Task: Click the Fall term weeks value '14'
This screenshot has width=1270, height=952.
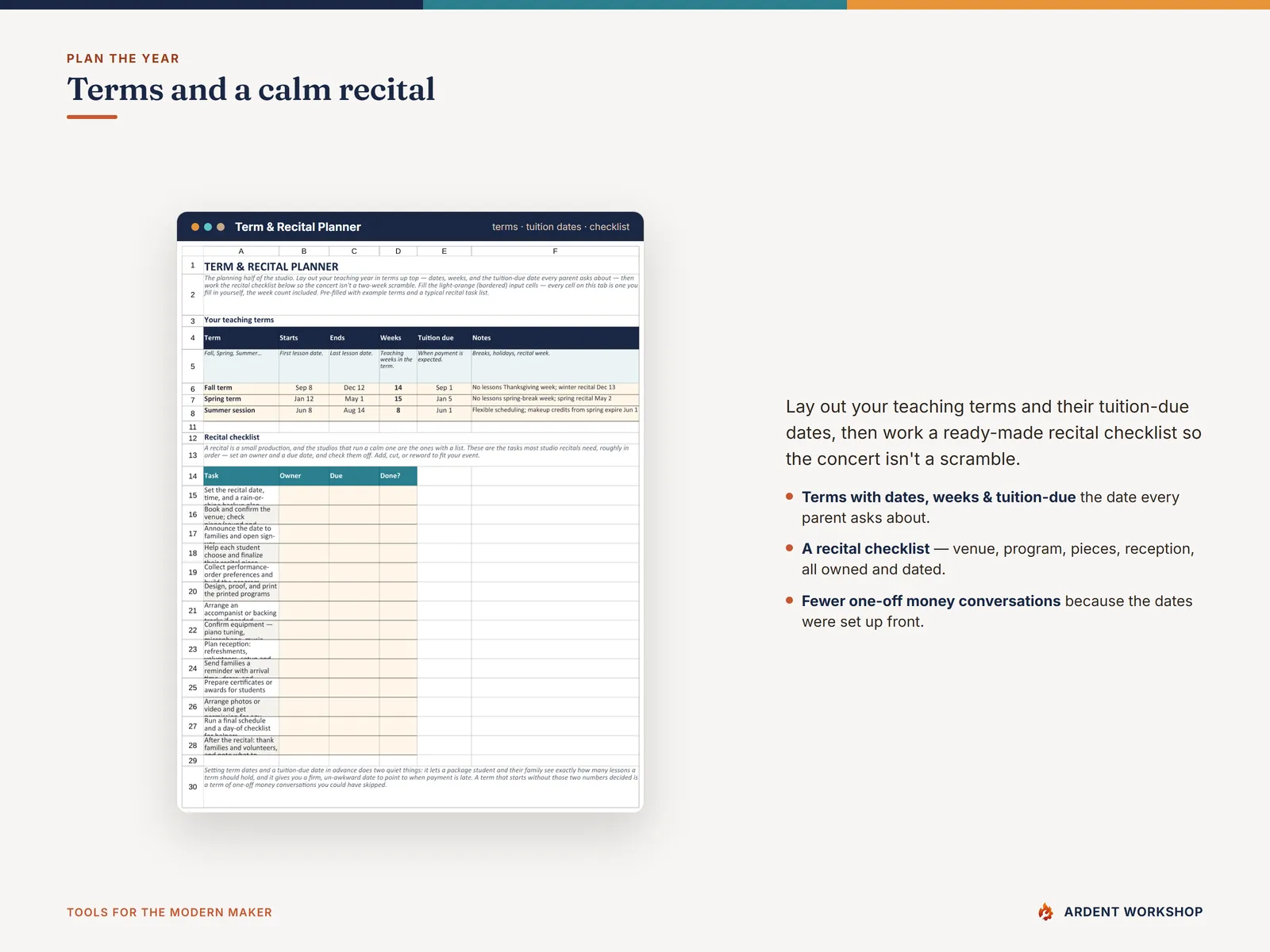Action: (x=398, y=388)
